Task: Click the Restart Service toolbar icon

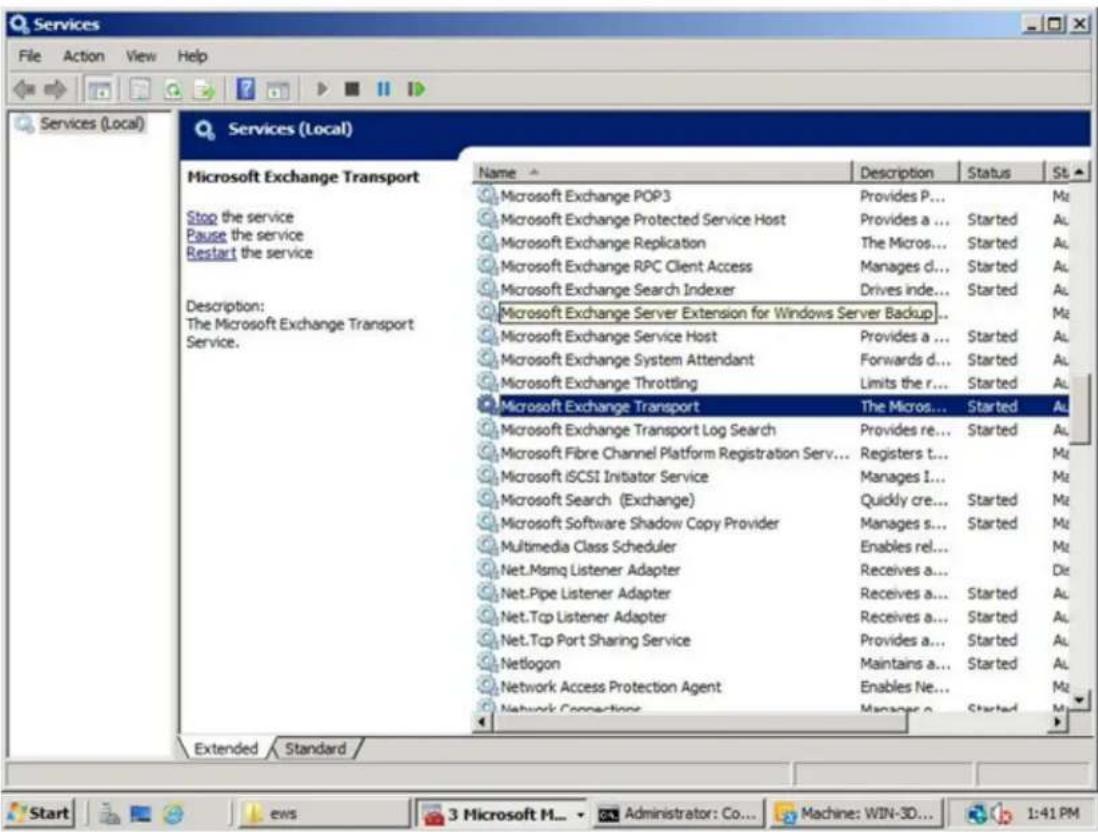Action: click(416, 89)
